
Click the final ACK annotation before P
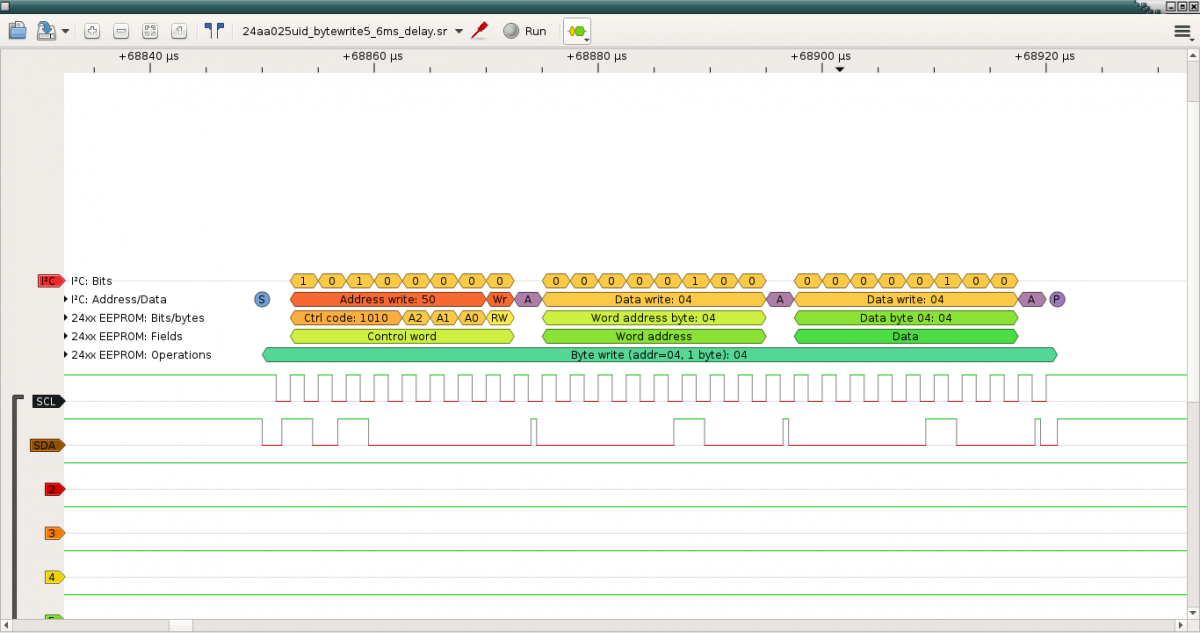coord(1032,299)
